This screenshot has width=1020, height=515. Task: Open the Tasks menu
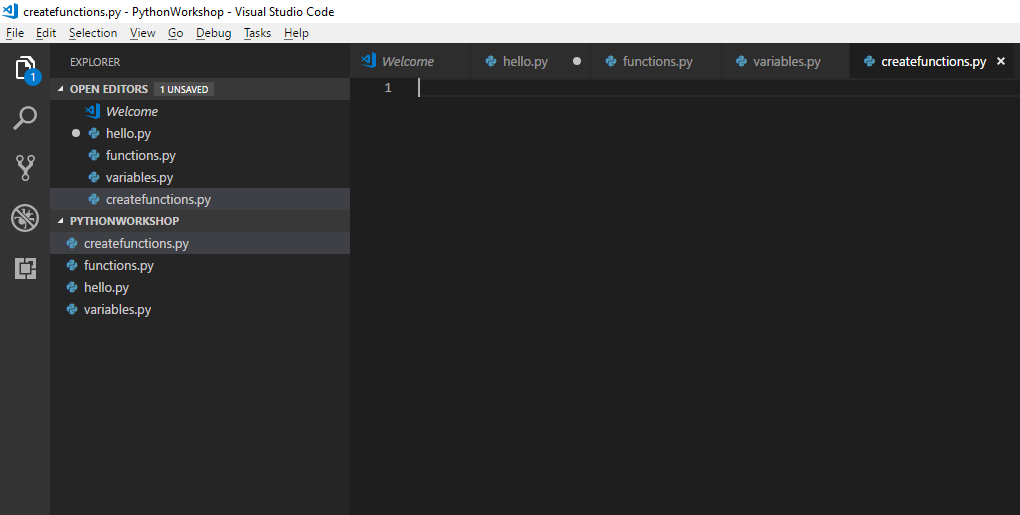(258, 33)
